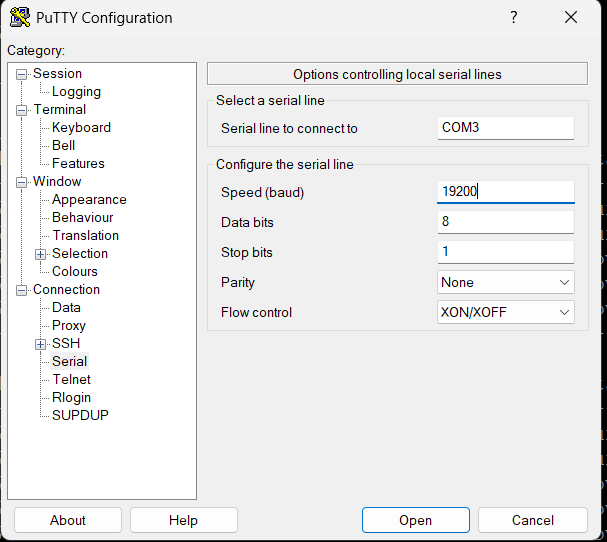Screen dimensions: 607x542
Task: Click the PuTTY icon in title bar
Action: coord(20,17)
